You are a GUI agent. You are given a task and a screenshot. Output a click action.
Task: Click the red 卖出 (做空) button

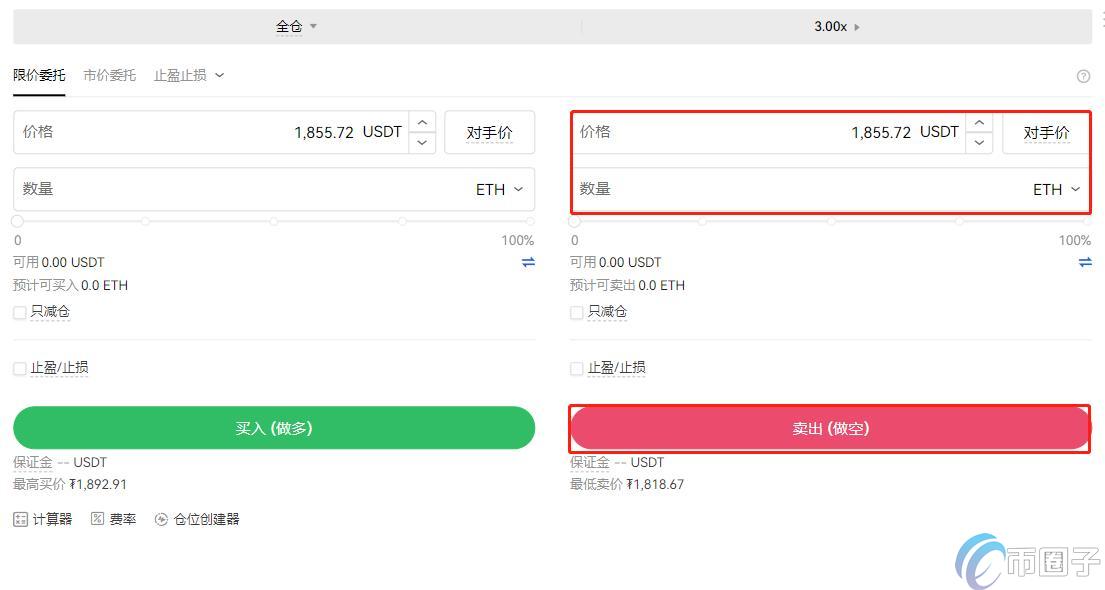830,427
